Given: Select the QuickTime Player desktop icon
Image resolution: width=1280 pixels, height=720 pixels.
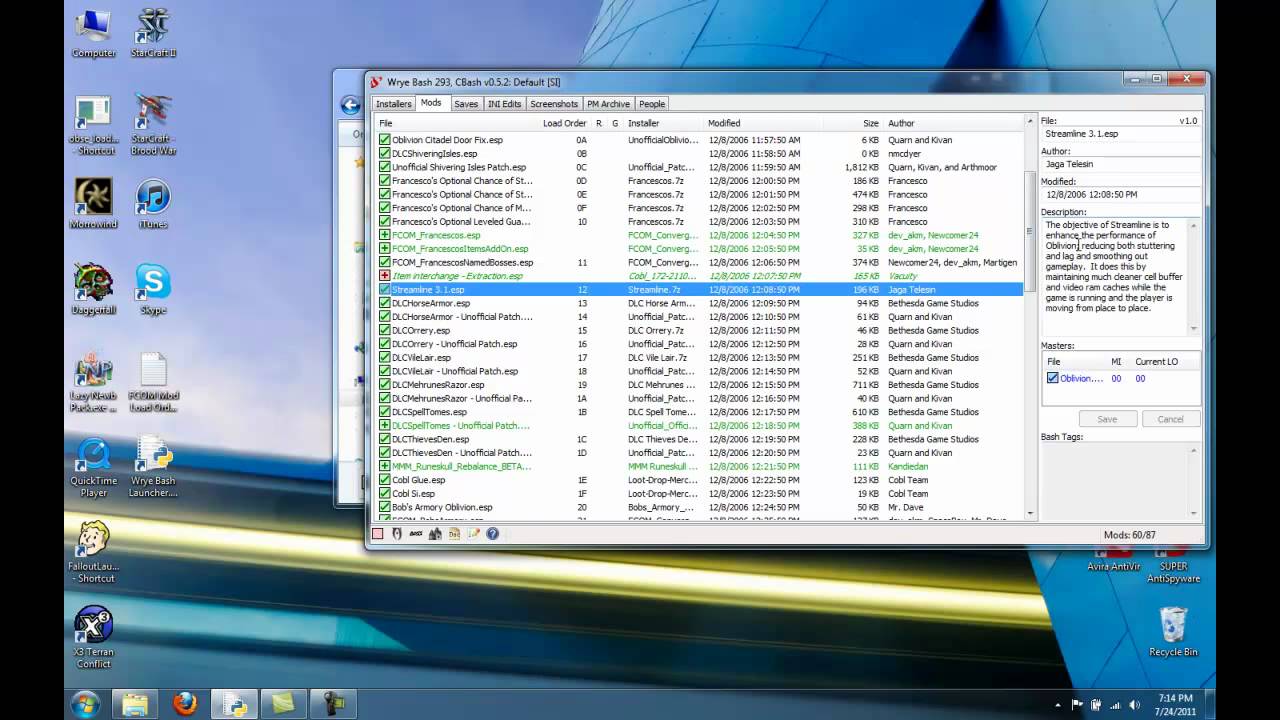Looking at the screenshot, I should click(x=93, y=467).
